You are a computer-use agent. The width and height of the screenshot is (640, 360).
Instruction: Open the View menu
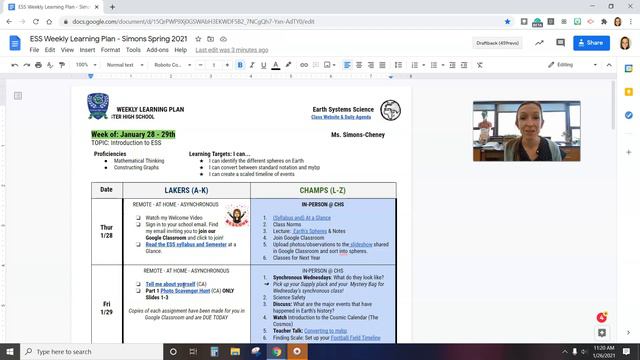click(x=67, y=50)
